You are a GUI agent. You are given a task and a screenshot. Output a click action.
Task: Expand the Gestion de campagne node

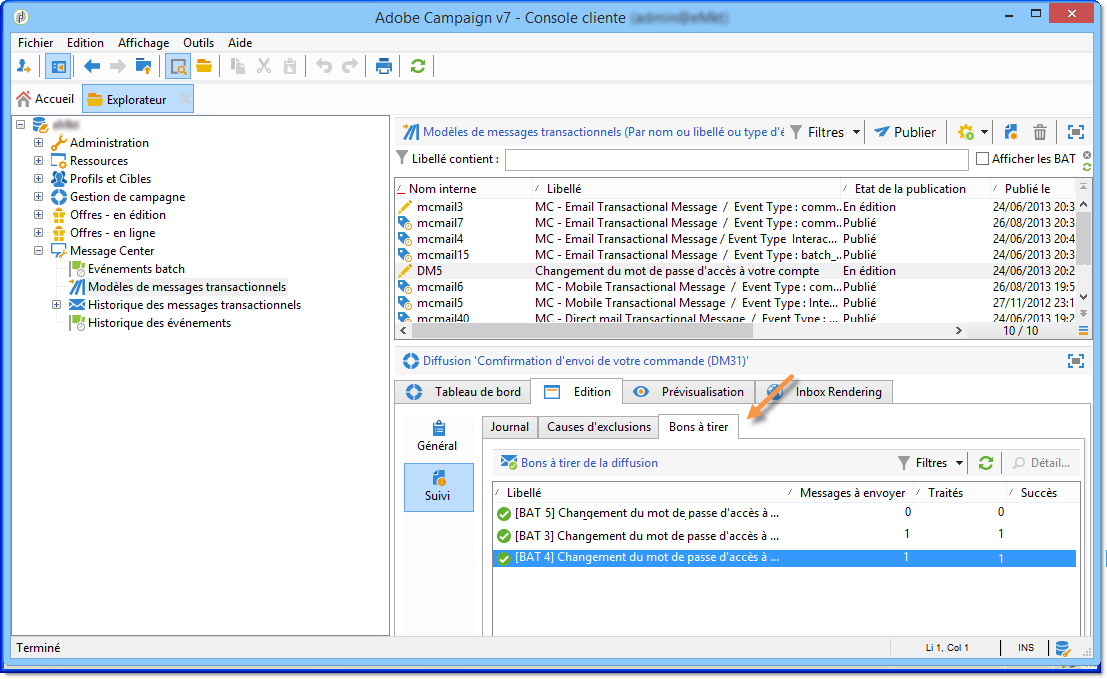39,196
